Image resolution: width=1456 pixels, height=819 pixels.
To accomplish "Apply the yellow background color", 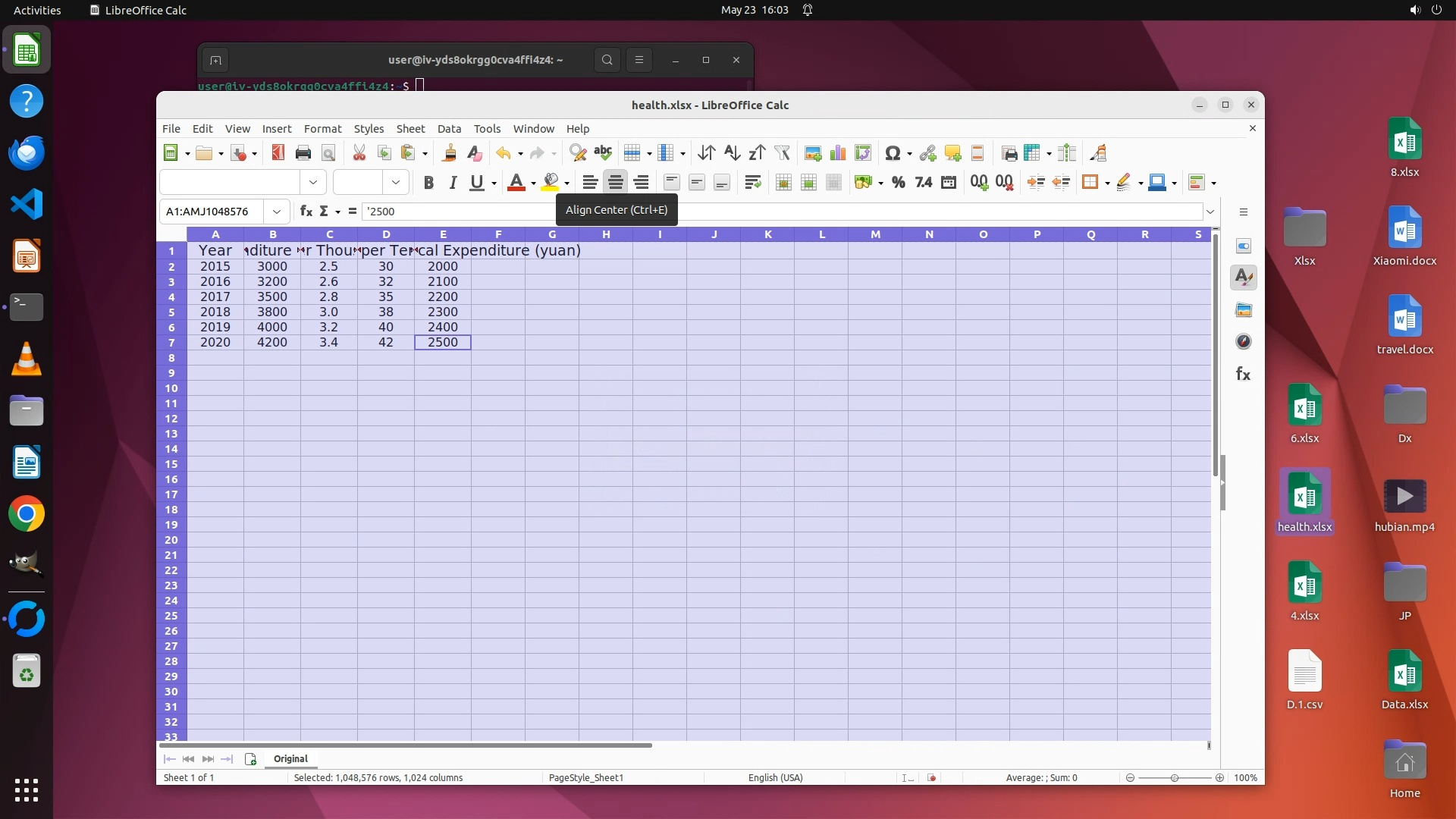I will click(551, 182).
